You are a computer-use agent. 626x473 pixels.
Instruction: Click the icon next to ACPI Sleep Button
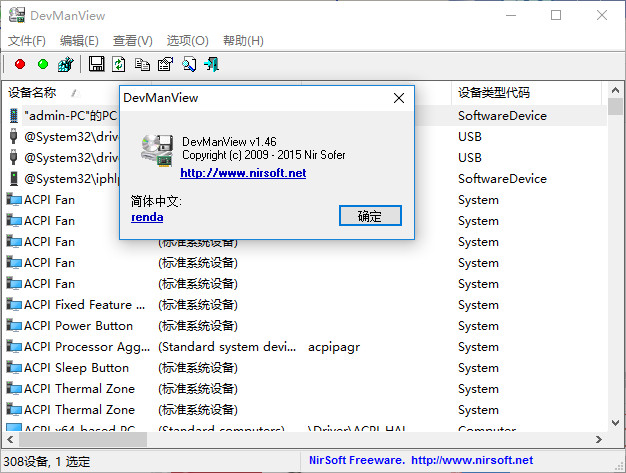[14, 368]
